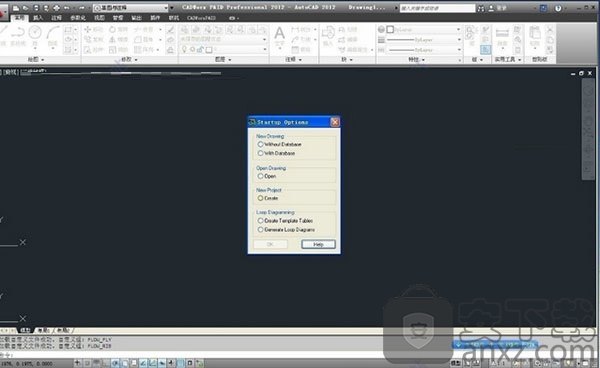Expand the Layers (图层) panel title
Screen dimensions: 600x368
[x=223, y=59]
